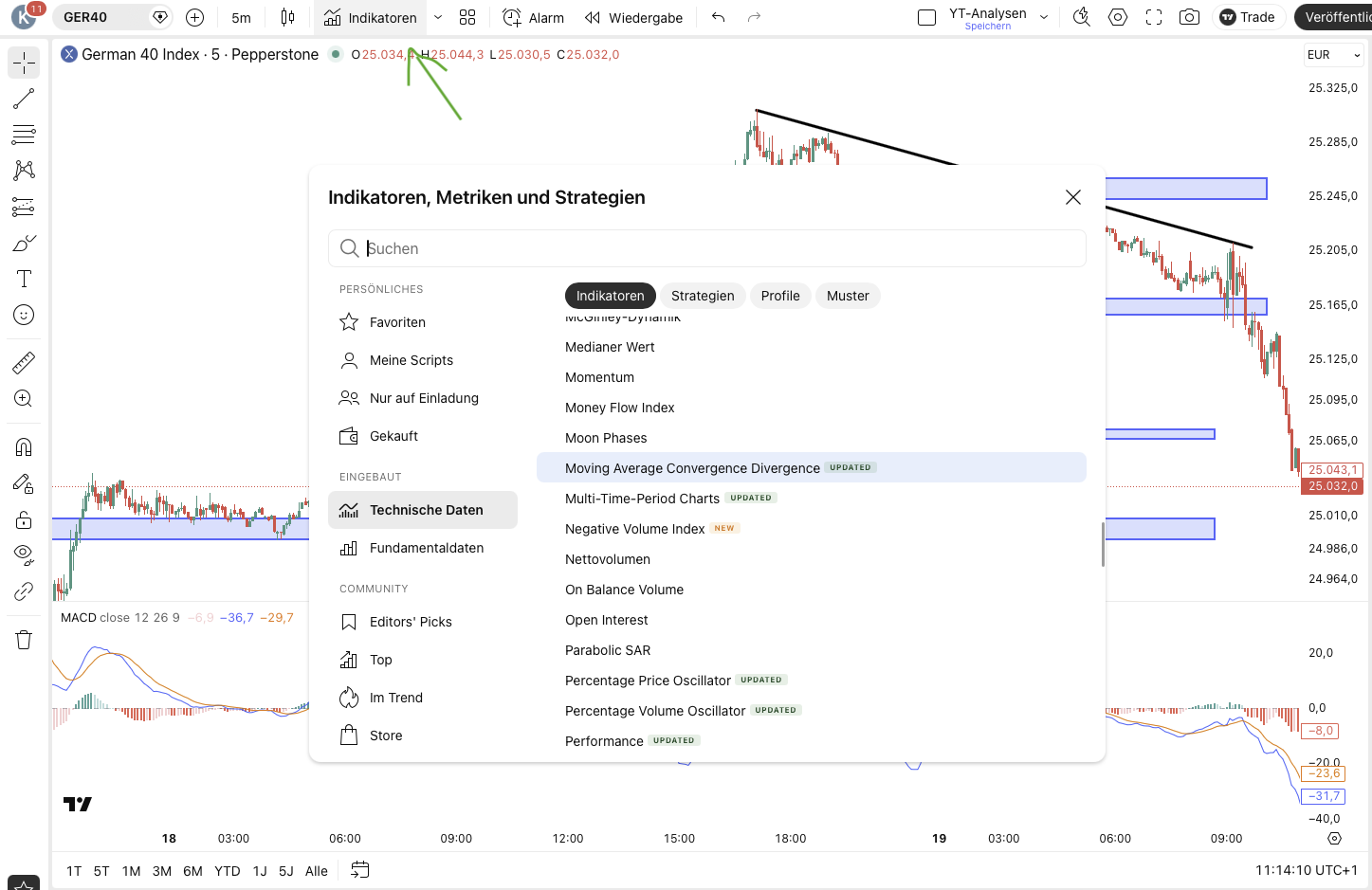Add On Balance Volume indicator
The height and width of the screenshot is (890, 1372).
812,590
